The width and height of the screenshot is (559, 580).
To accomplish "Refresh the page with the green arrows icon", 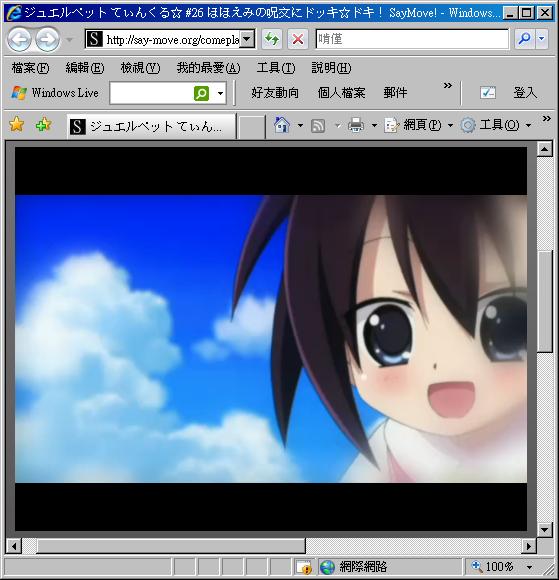I will coord(272,39).
